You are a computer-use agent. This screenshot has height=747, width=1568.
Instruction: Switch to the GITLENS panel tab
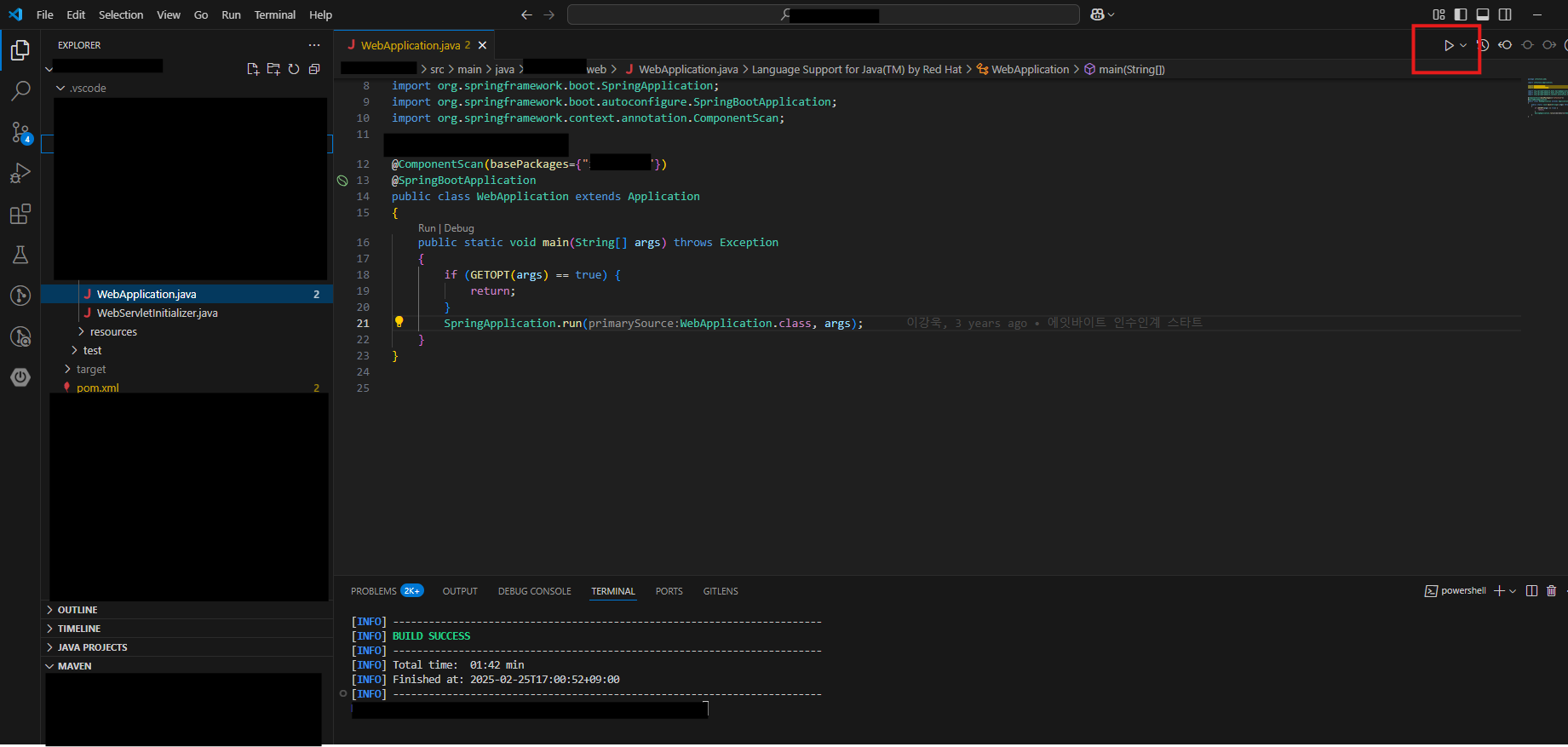pos(721,591)
